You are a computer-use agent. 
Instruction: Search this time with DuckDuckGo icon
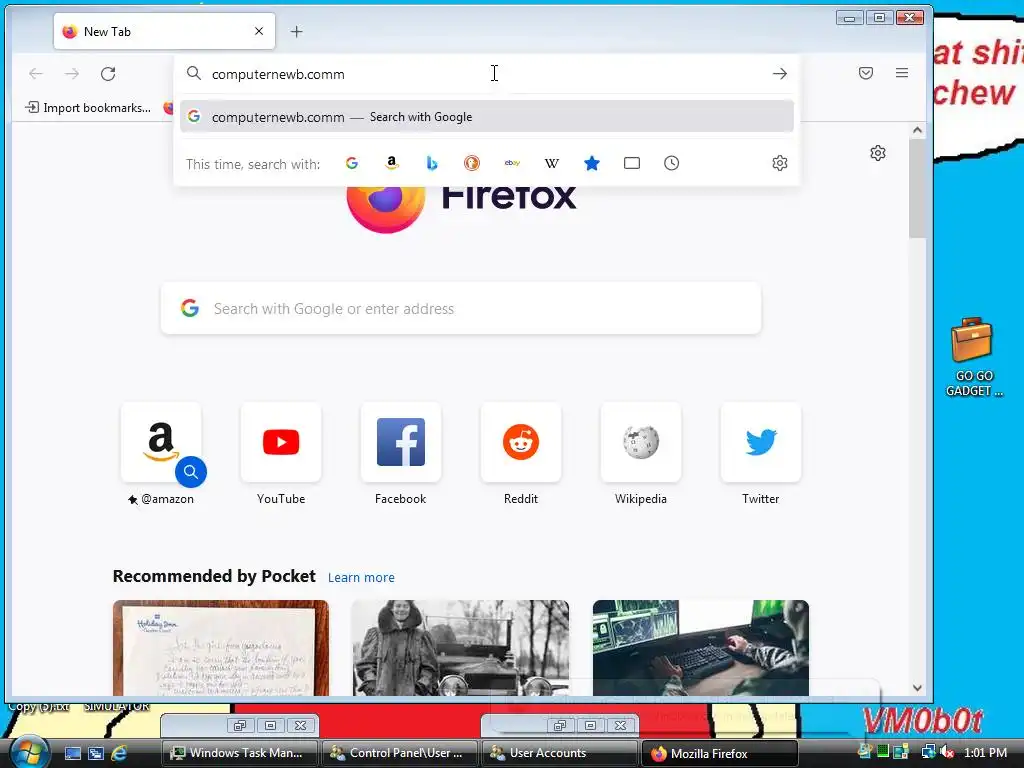pyautogui.click(x=472, y=163)
